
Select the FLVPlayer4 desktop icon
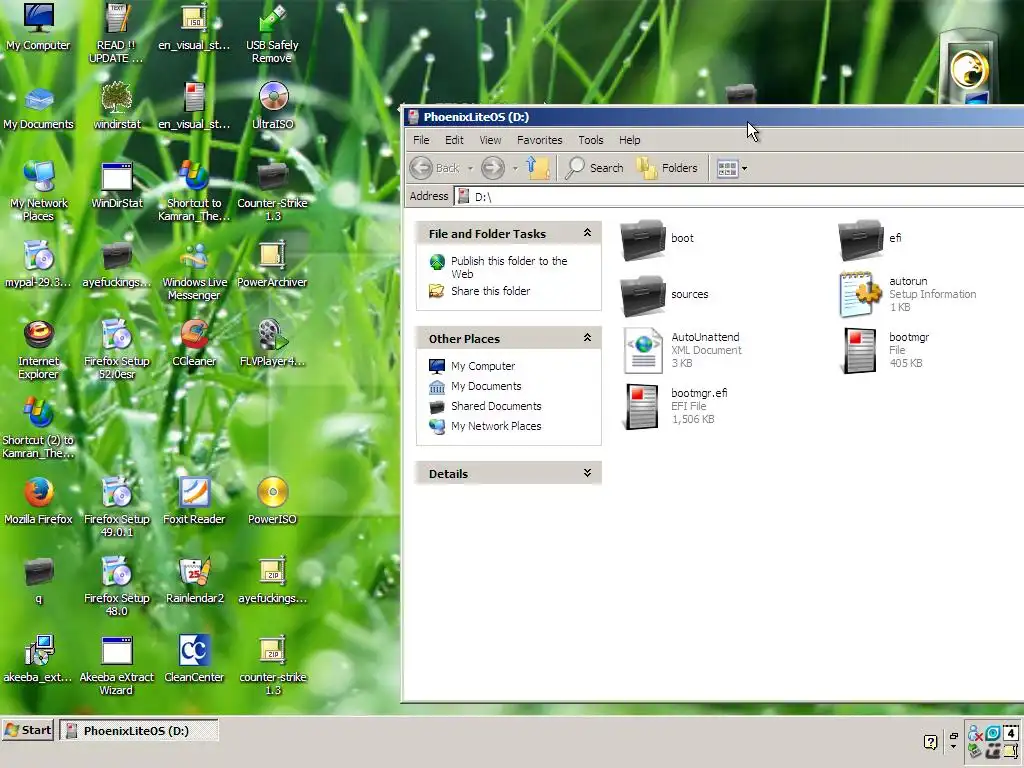point(272,343)
